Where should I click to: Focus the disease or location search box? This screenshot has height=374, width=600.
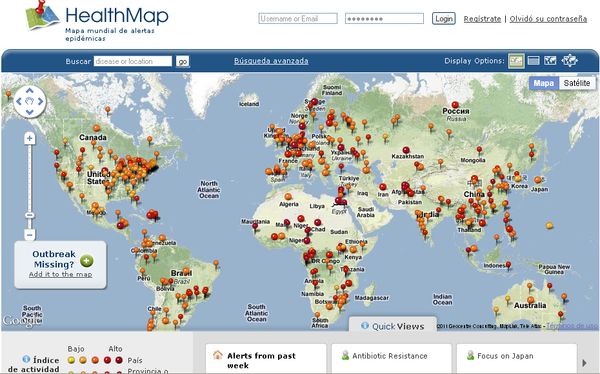coord(133,61)
